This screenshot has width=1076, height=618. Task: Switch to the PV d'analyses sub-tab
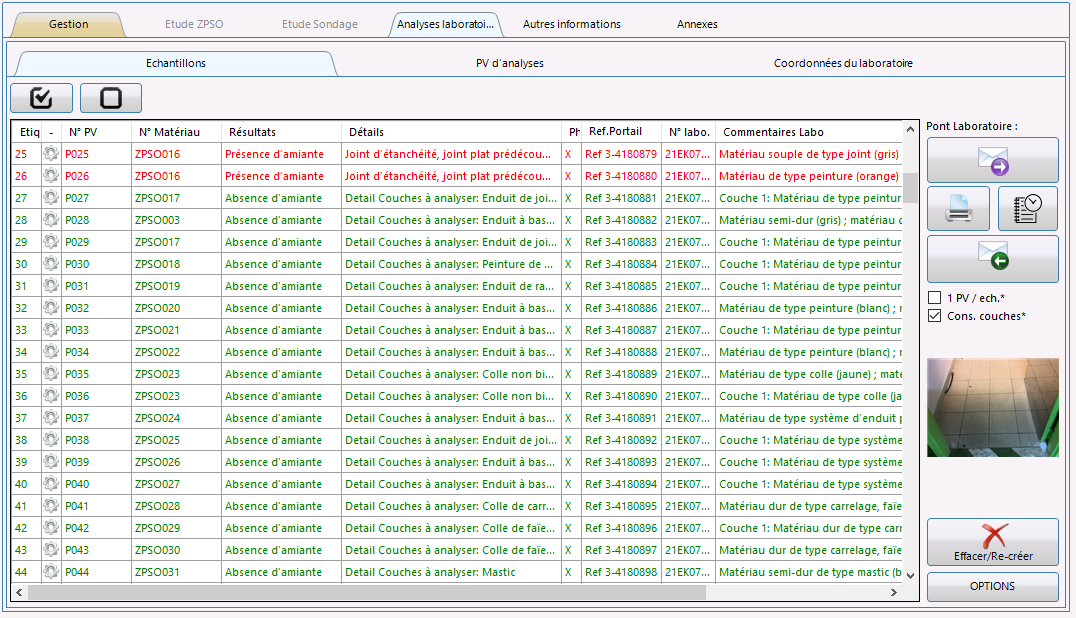point(510,63)
